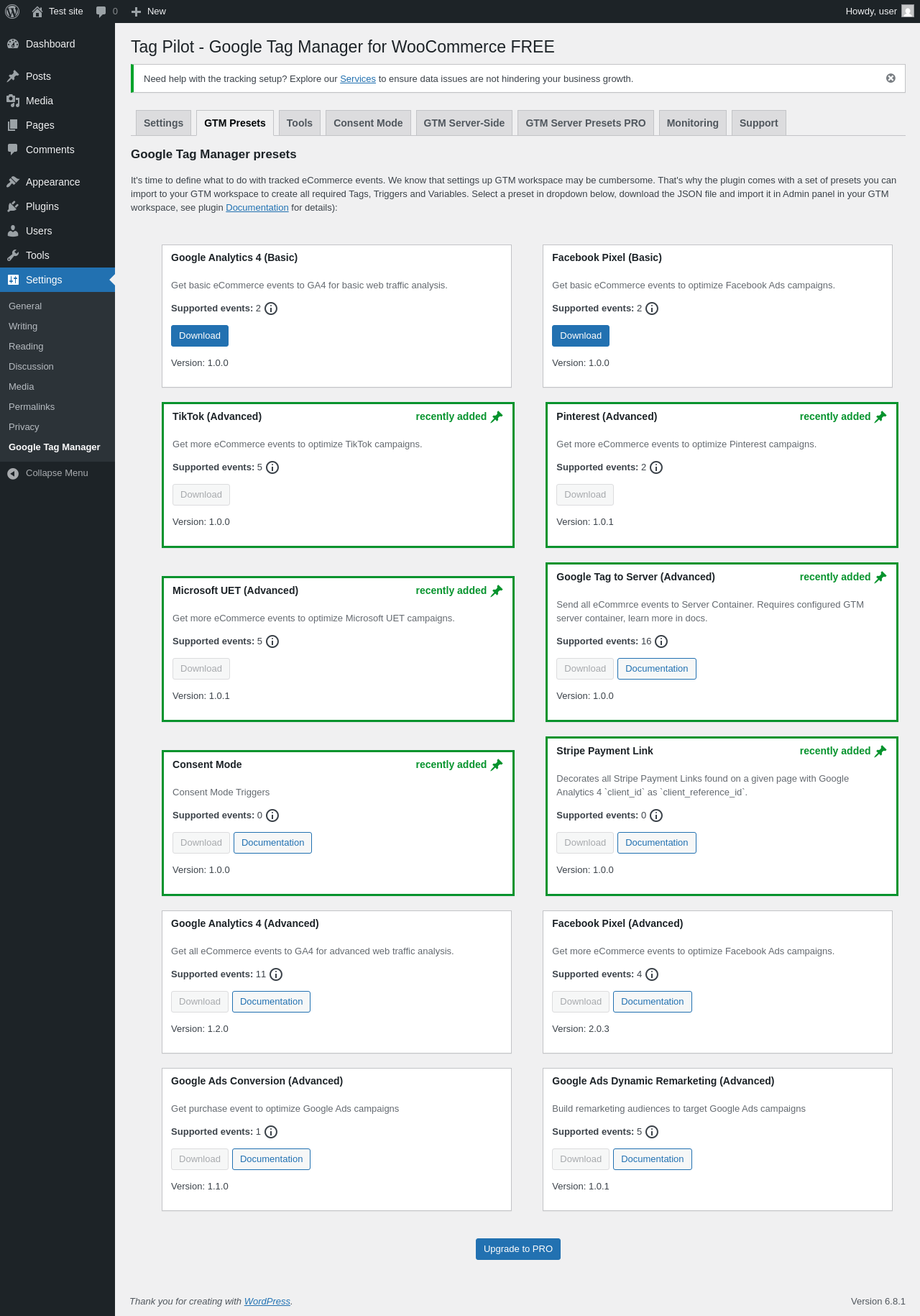920x1316 pixels.
Task: Open the GTM Server-Side tab
Action: point(464,123)
